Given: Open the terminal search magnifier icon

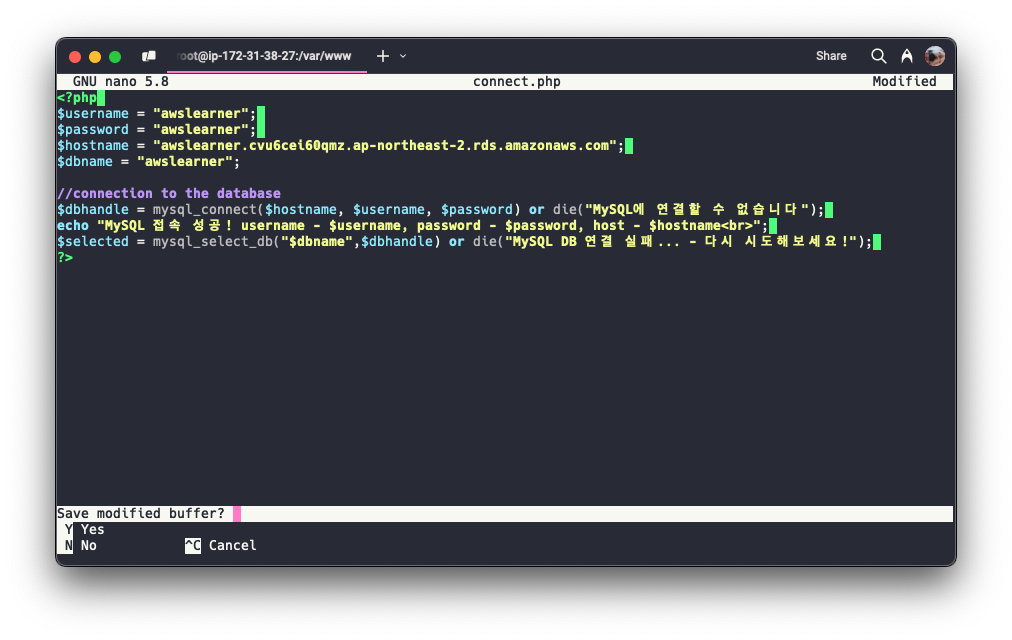Looking at the screenshot, I should point(878,56).
